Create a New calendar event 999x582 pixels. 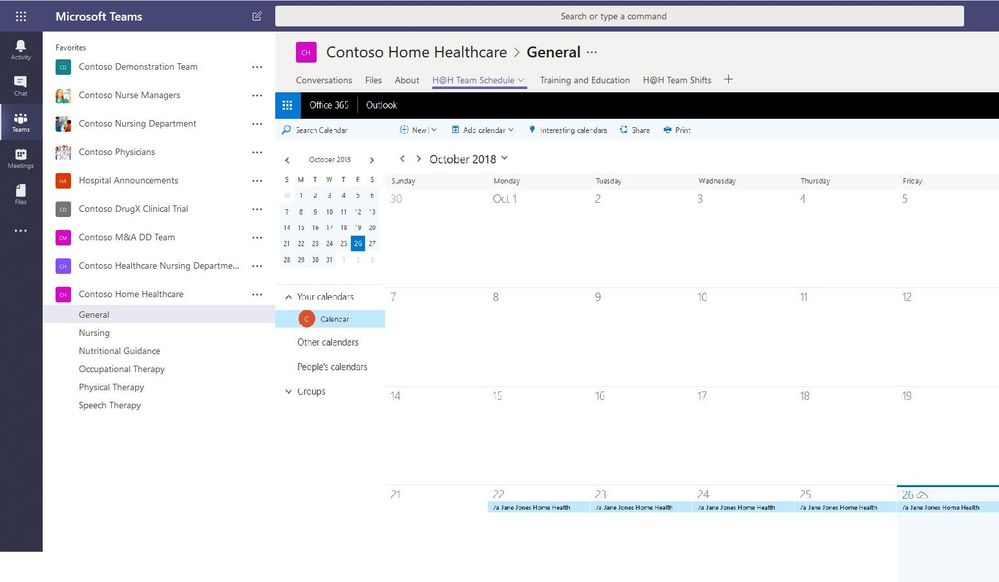pos(413,130)
